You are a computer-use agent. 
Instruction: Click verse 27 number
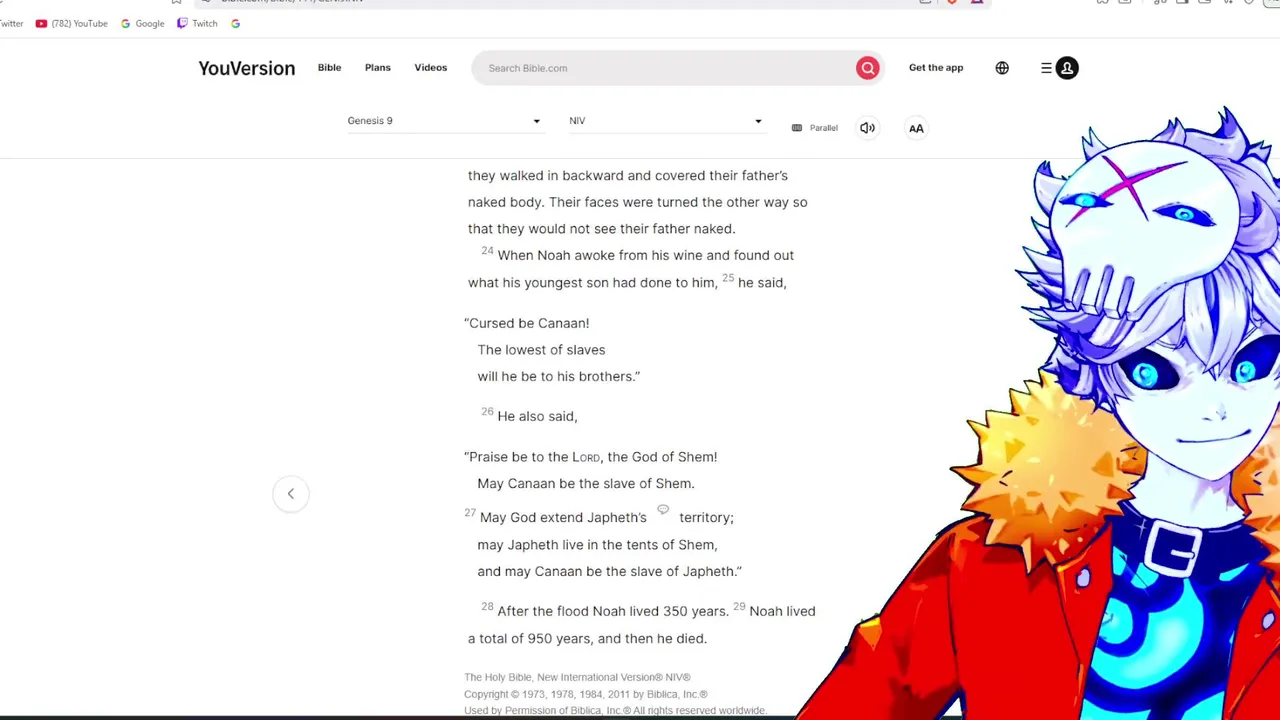tap(470, 512)
